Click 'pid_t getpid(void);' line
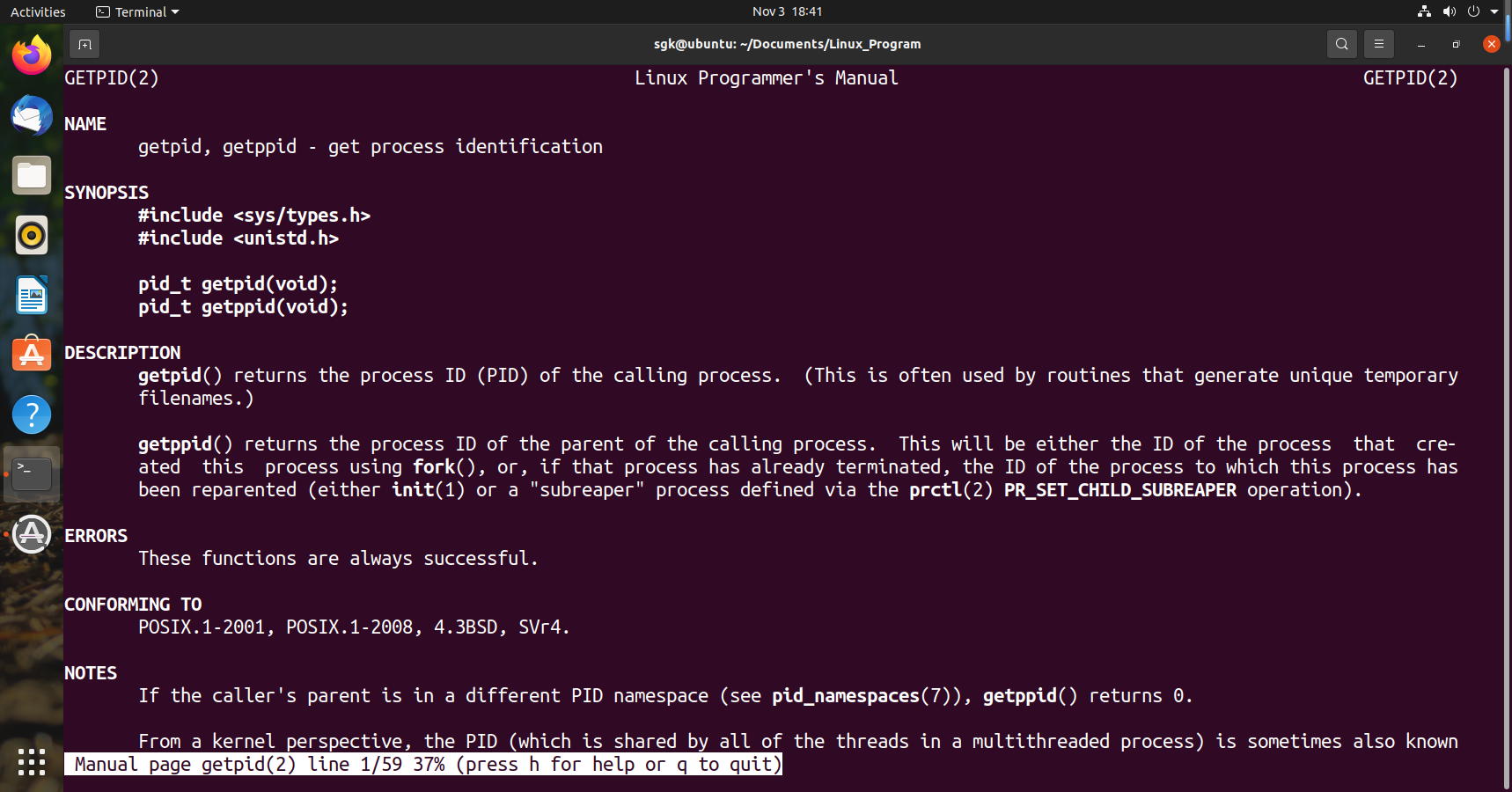The image size is (1512, 792). 238,284
